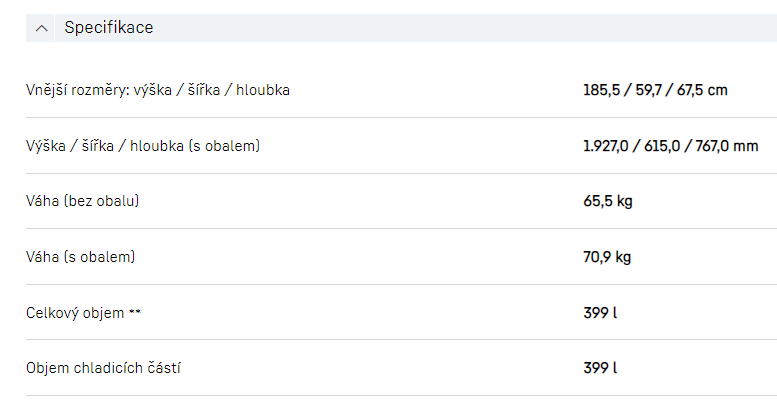
Task: Click the 399 l value for Celkový objem
Action: point(600,313)
